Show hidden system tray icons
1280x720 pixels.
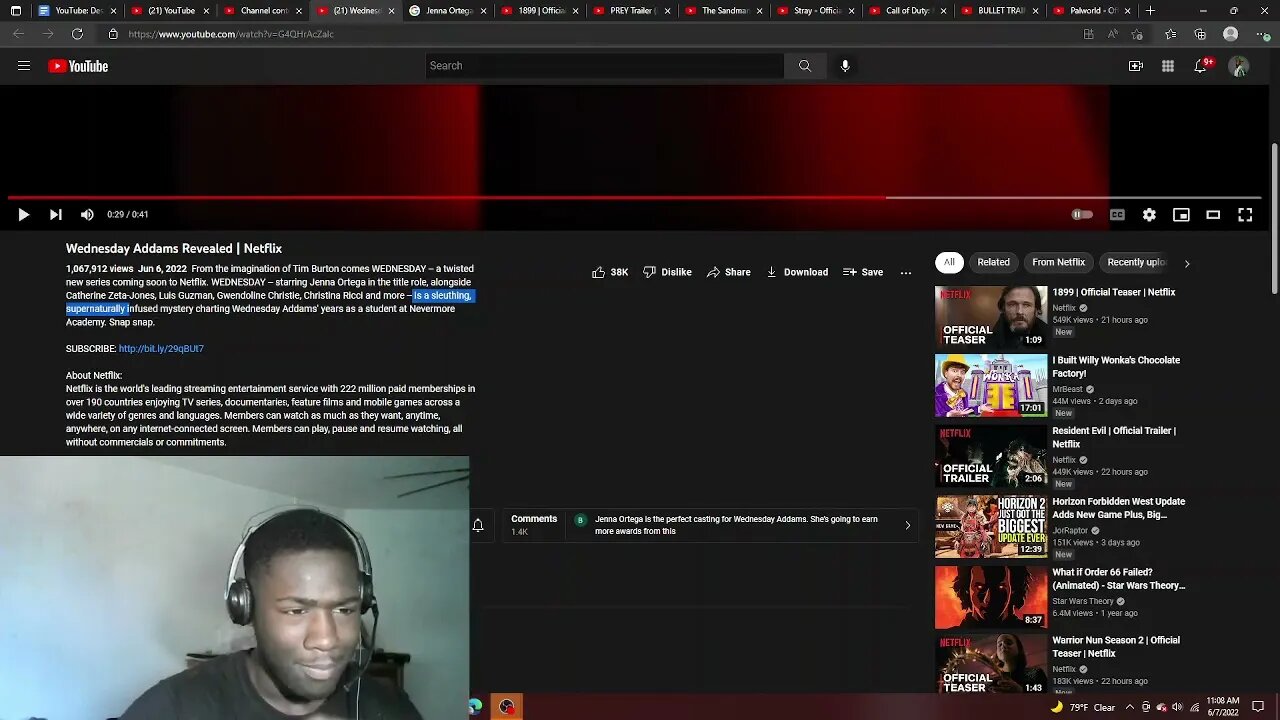[1130, 707]
